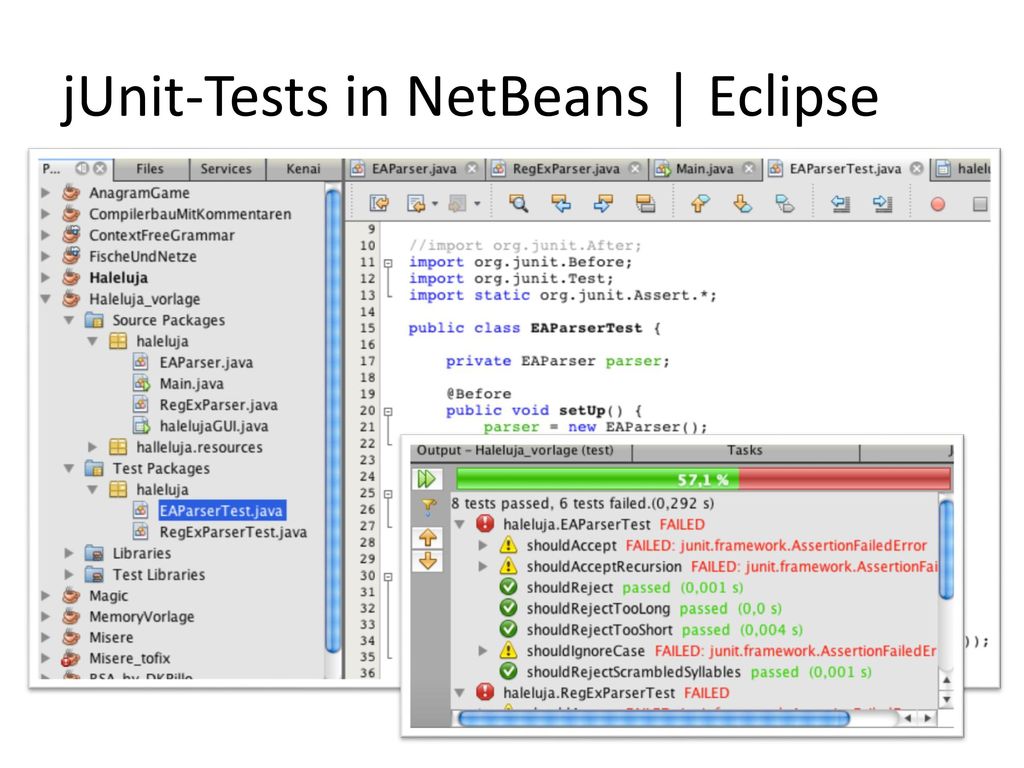This screenshot has width=1024, height=768.
Task: Click the red error icon beside haleluja.EAParserTest
Action: point(485,524)
